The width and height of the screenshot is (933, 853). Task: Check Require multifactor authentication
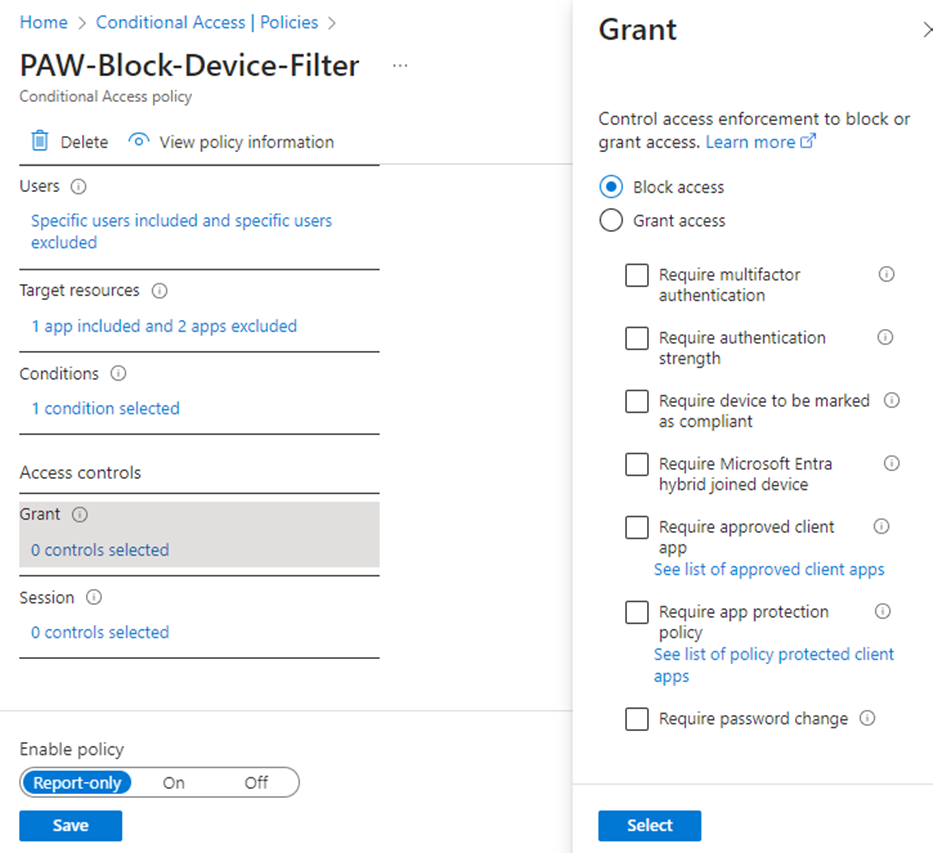tap(637, 275)
